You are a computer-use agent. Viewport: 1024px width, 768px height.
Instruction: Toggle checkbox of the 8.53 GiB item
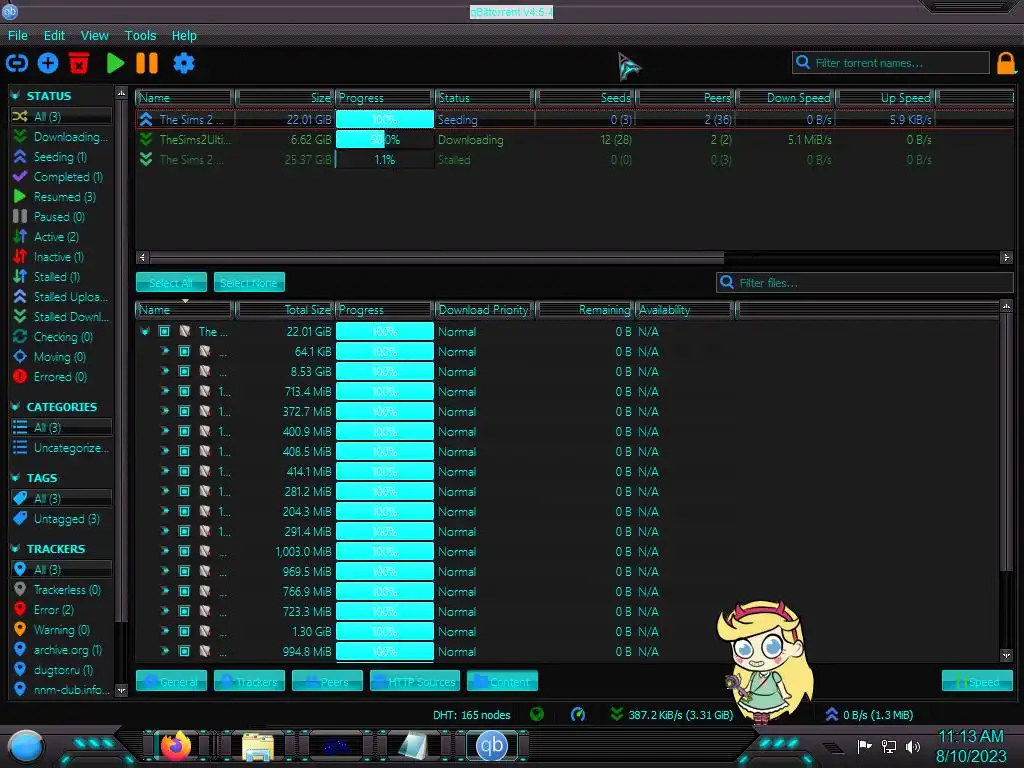click(185, 372)
